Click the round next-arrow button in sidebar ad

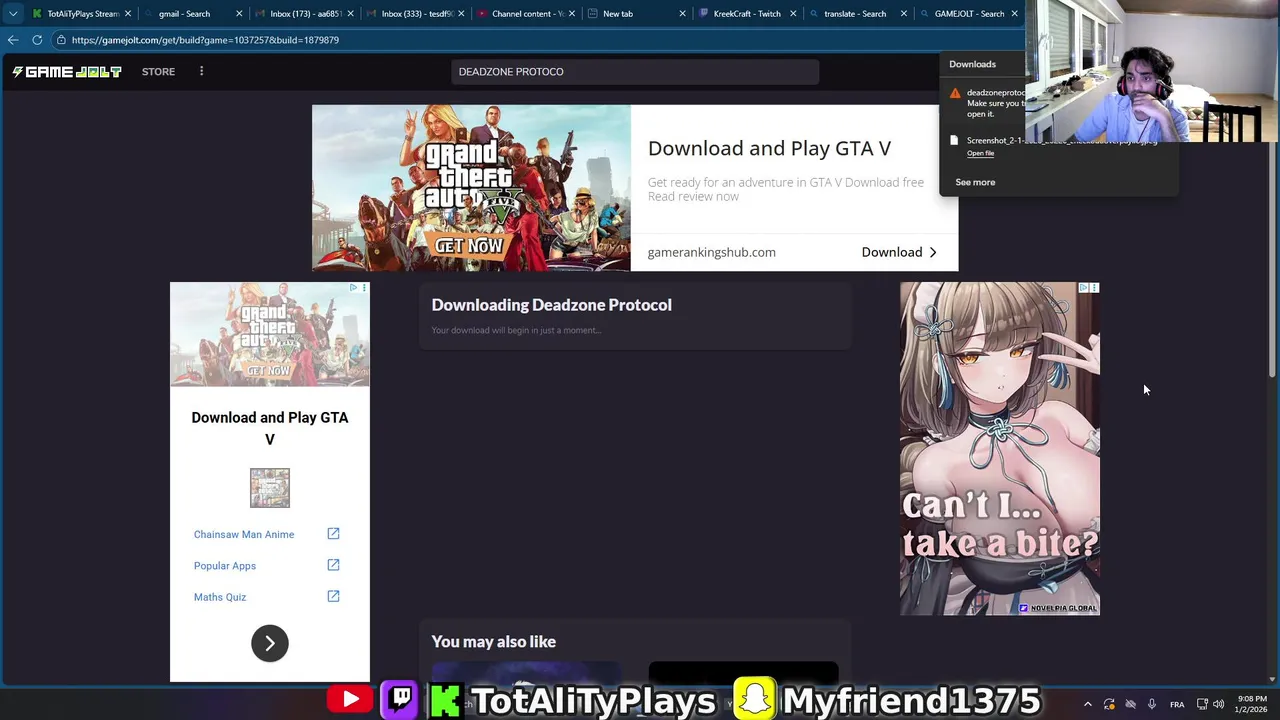point(270,643)
